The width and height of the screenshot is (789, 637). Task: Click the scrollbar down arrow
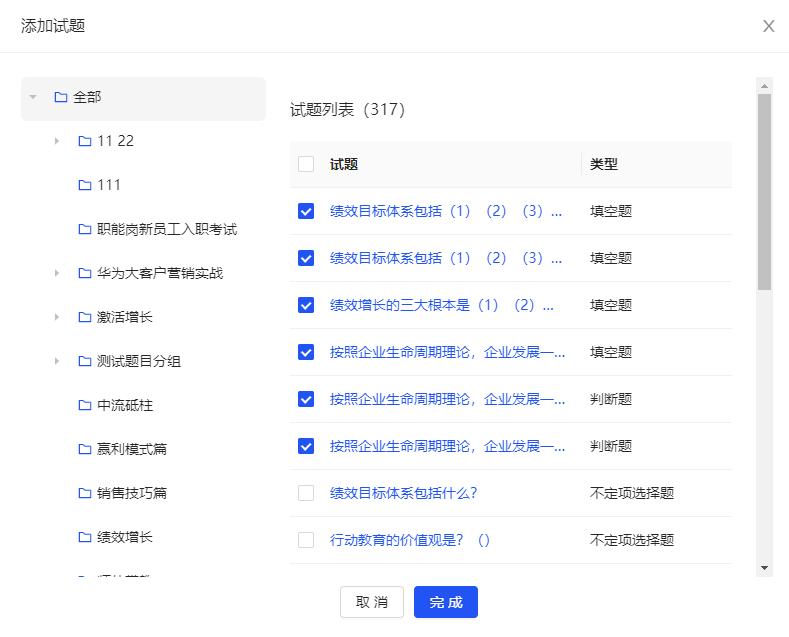(764, 568)
